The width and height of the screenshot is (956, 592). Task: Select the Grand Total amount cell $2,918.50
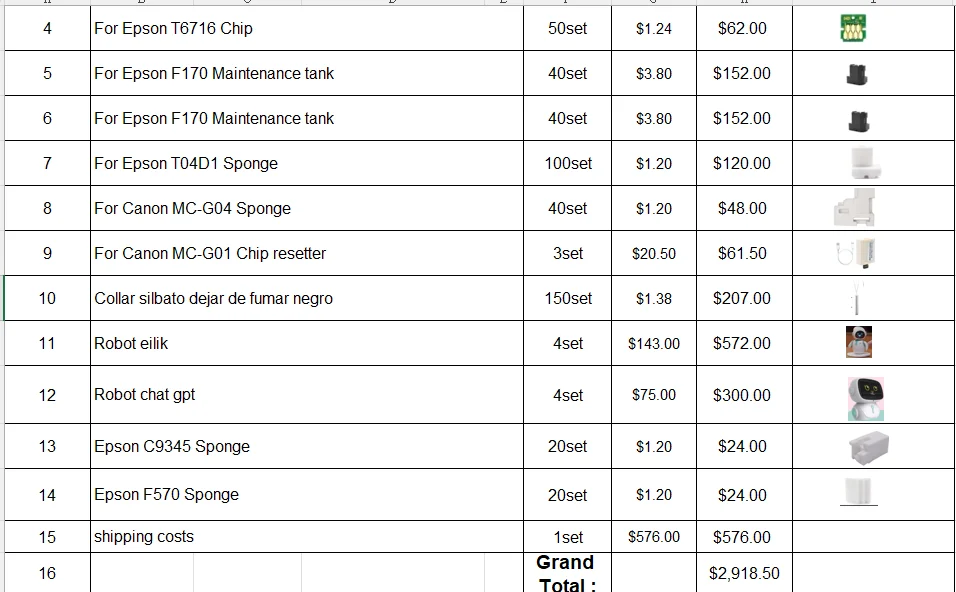tap(743, 574)
